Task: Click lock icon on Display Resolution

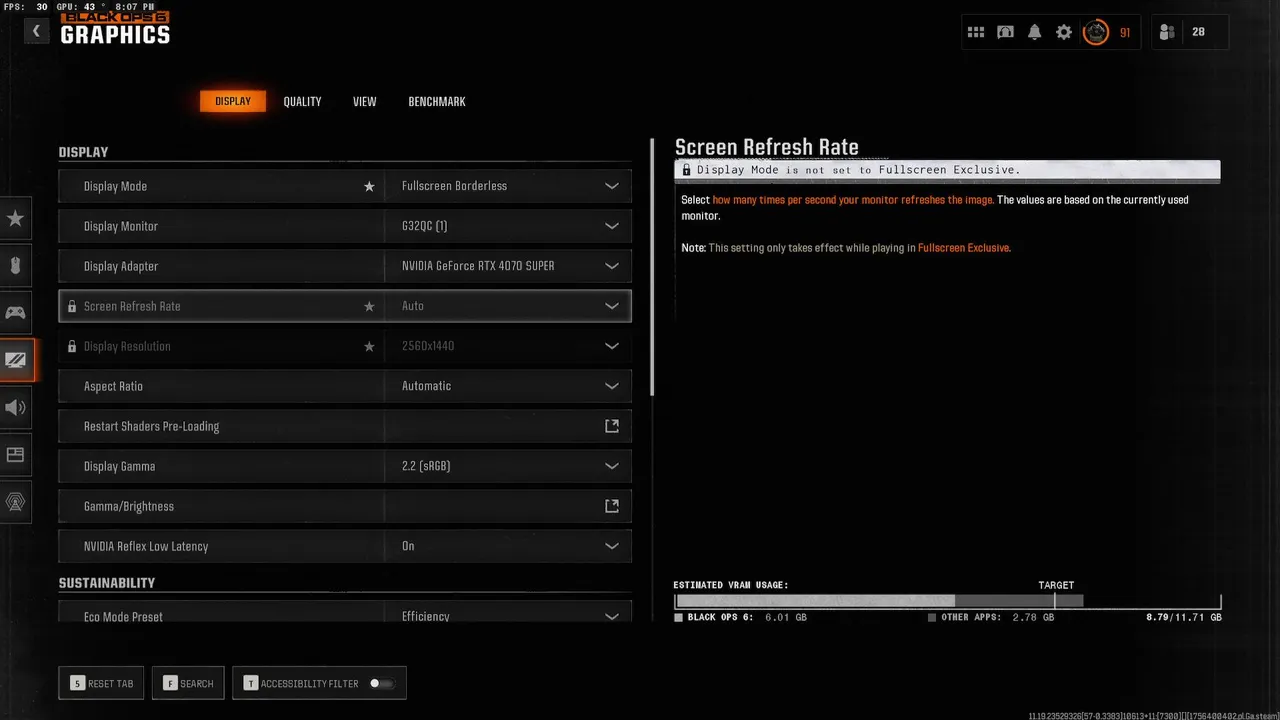Action: click(x=71, y=346)
